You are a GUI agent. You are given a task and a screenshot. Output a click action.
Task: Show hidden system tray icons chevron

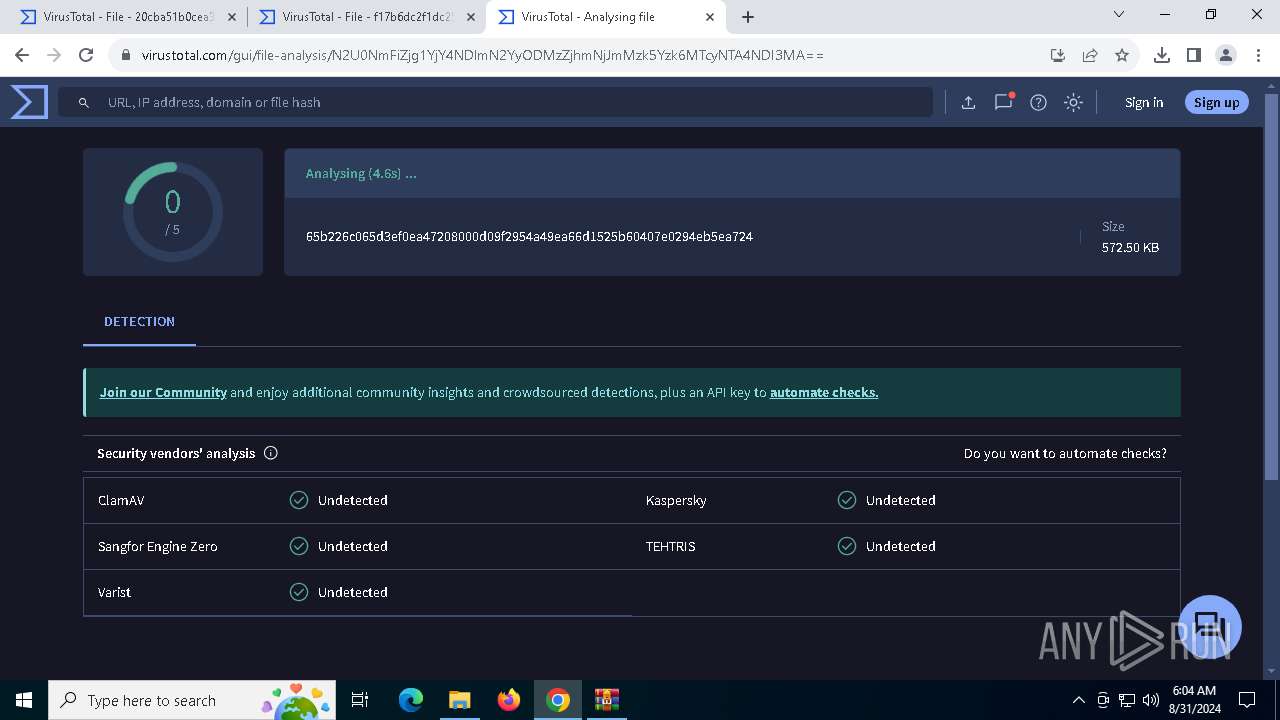[1078, 700]
